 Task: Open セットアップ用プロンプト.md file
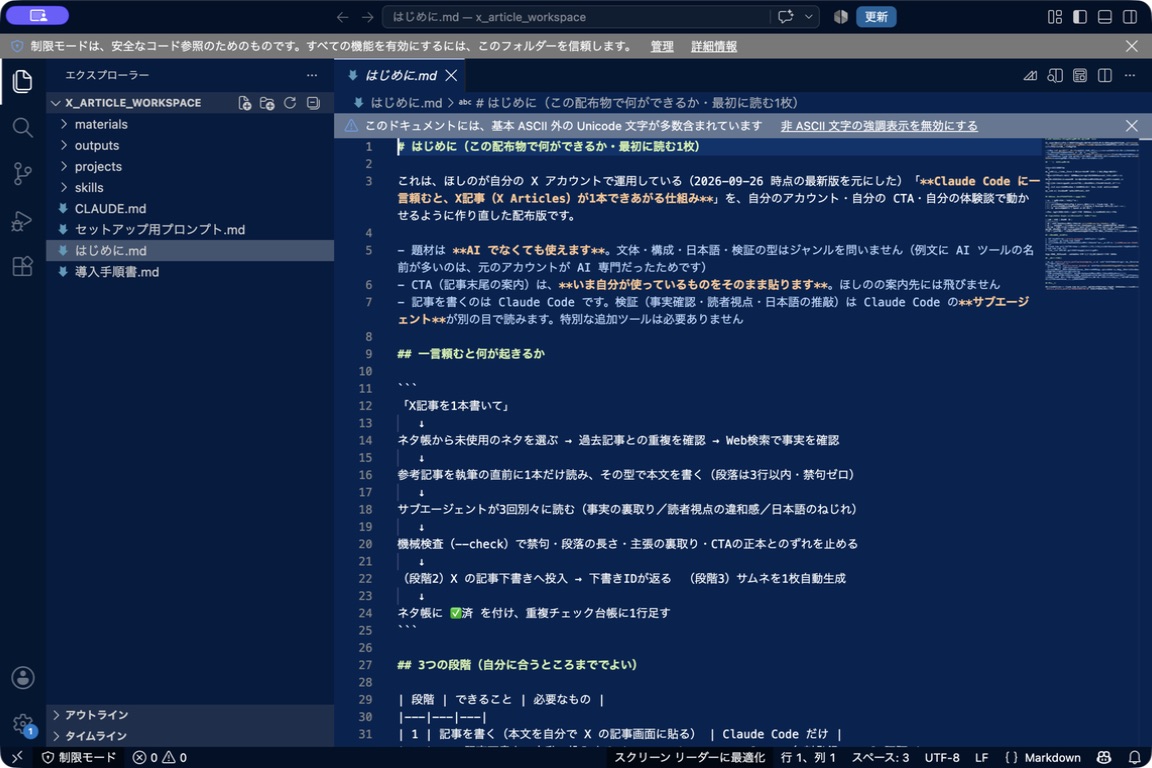pyautogui.click(x=190, y=230)
